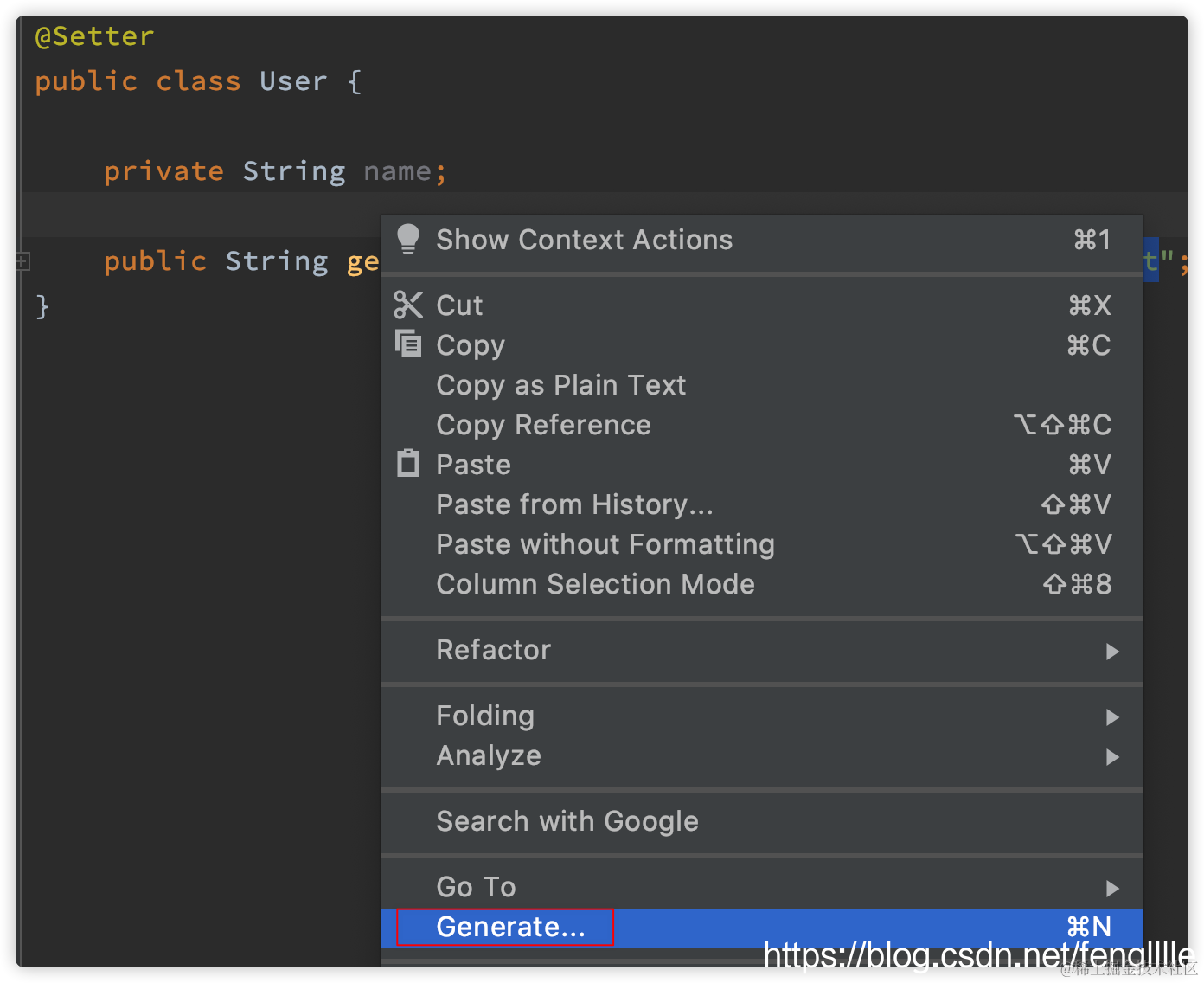Viewport: 1204px width, 983px height.
Task: Select Generate... from the context menu
Action: coord(510,927)
